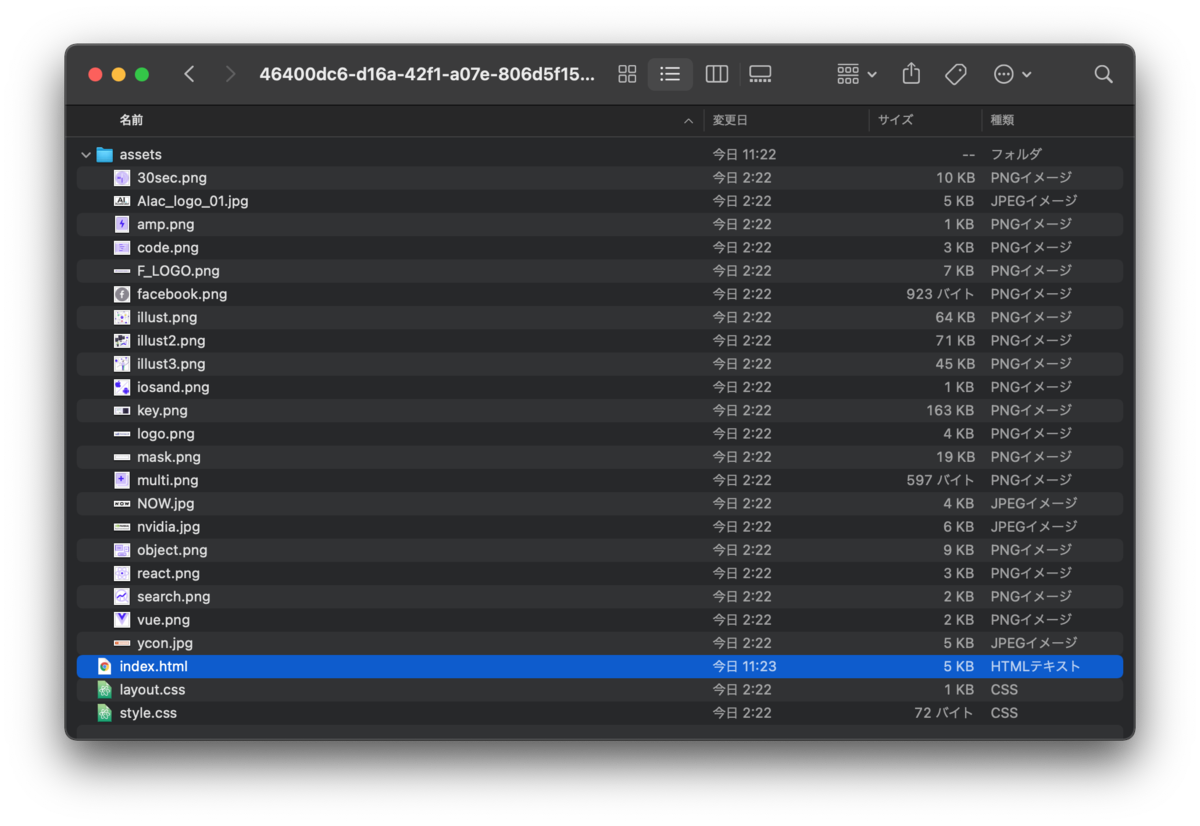
Task: Click the code.png file icon
Action: [122, 248]
